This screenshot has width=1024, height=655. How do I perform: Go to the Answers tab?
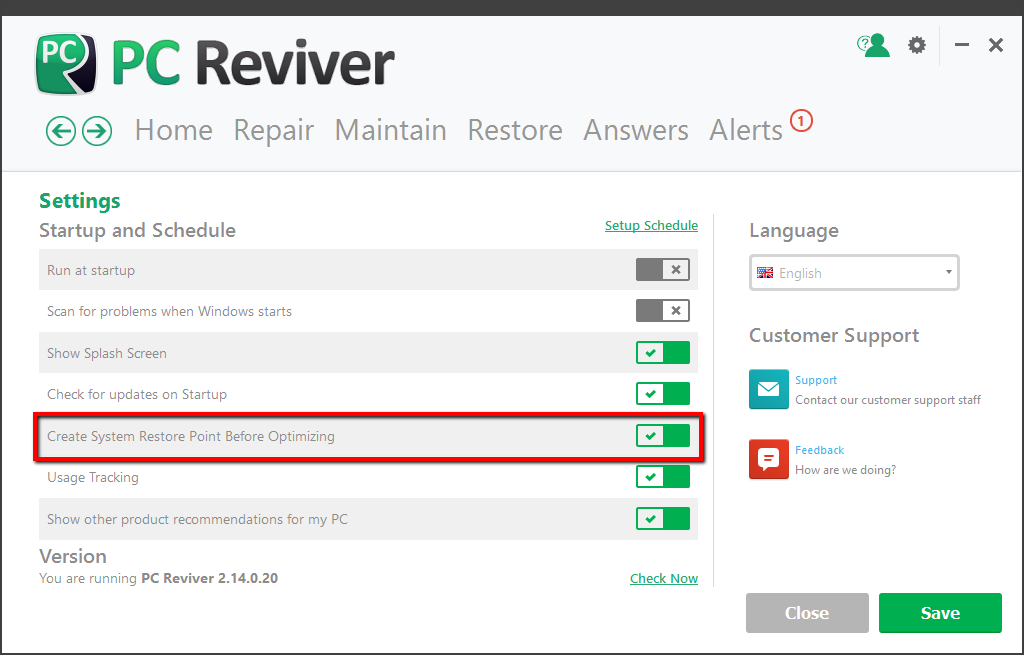tap(636, 130)
